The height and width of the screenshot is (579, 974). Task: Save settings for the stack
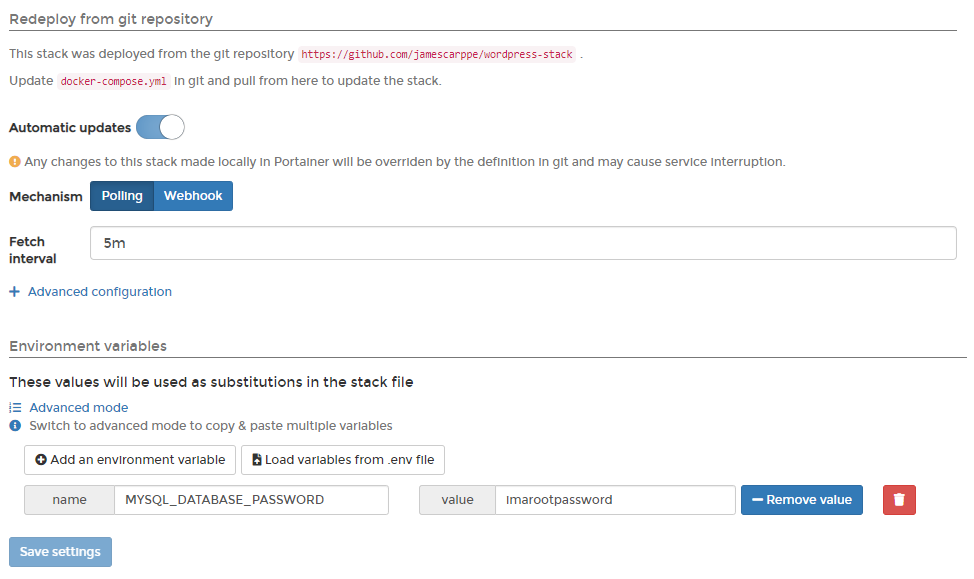pyautogui.click(x=60, y=552)
